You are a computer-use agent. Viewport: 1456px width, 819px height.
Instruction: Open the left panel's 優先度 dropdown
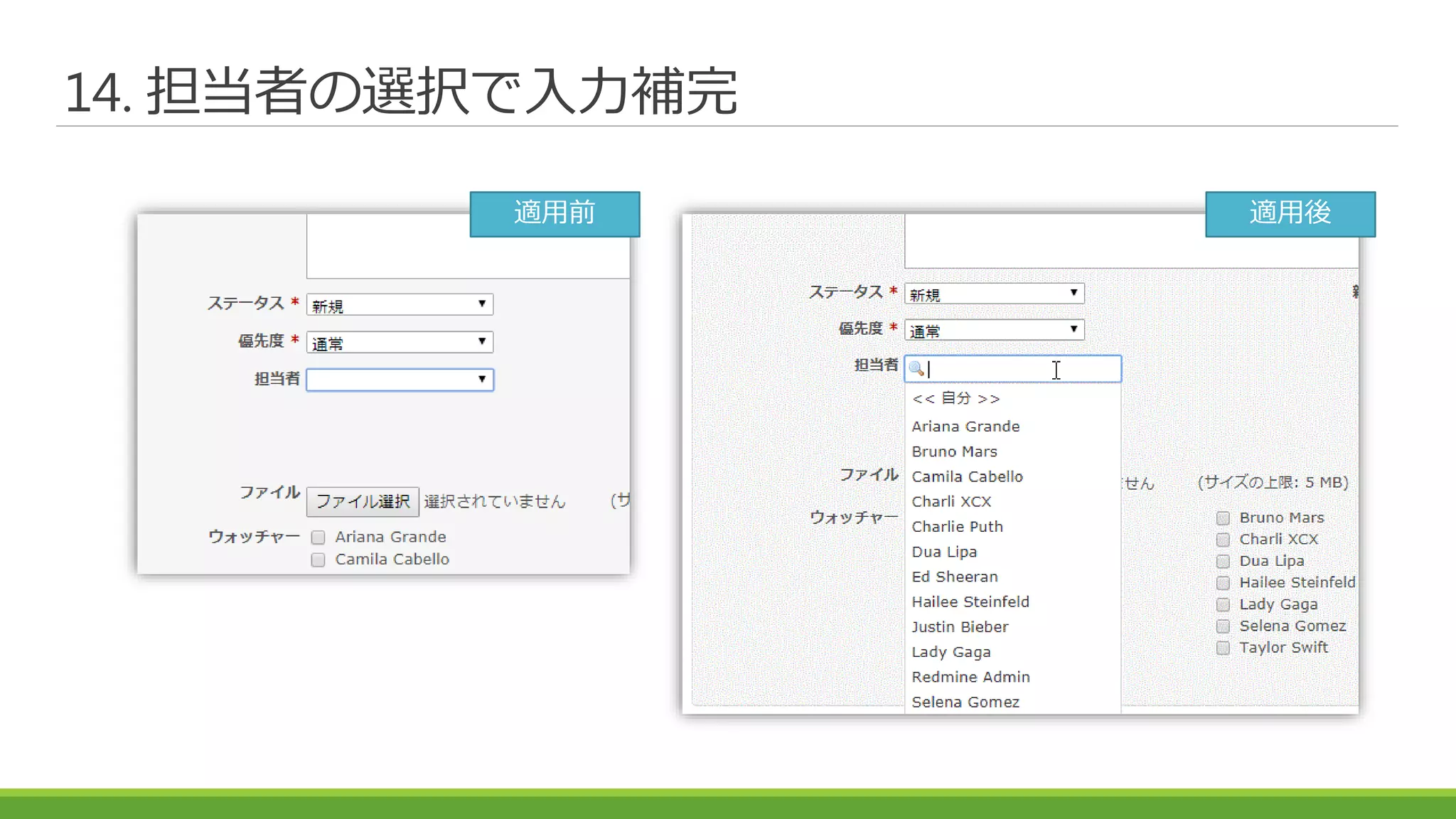400,342
